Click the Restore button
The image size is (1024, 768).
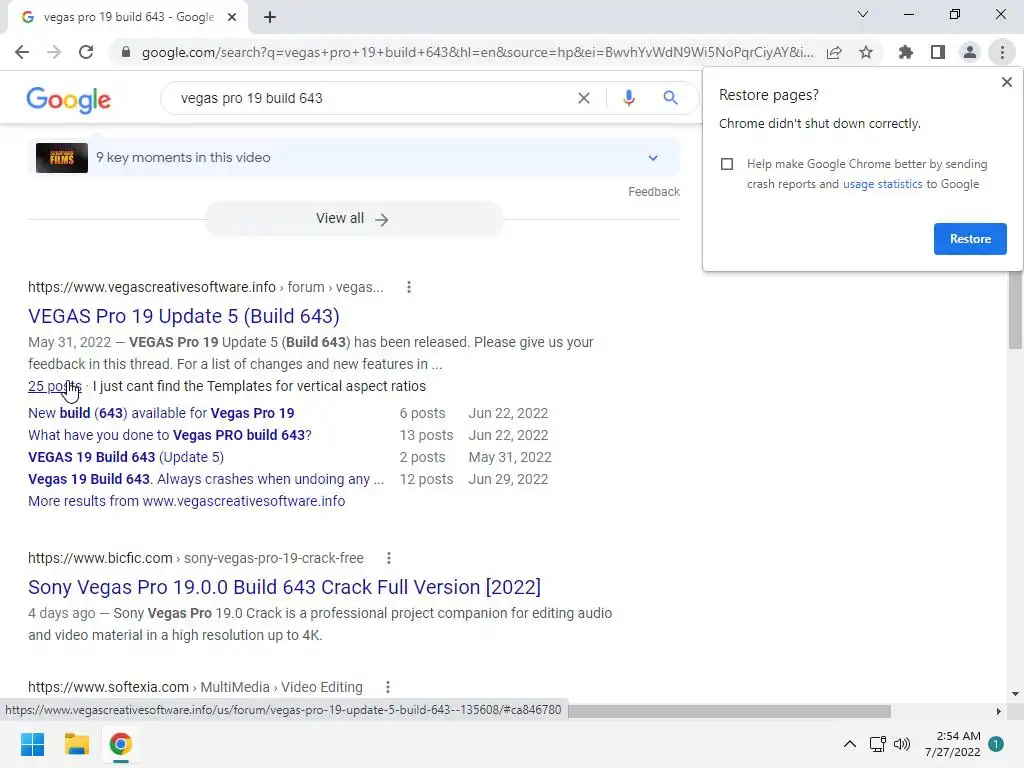[970, 239]
